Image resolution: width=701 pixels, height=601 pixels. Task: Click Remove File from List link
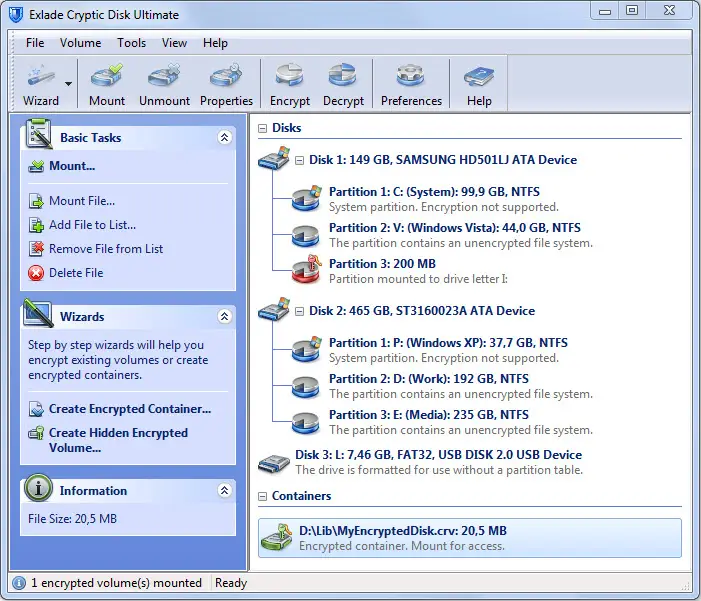coord(106,249)
